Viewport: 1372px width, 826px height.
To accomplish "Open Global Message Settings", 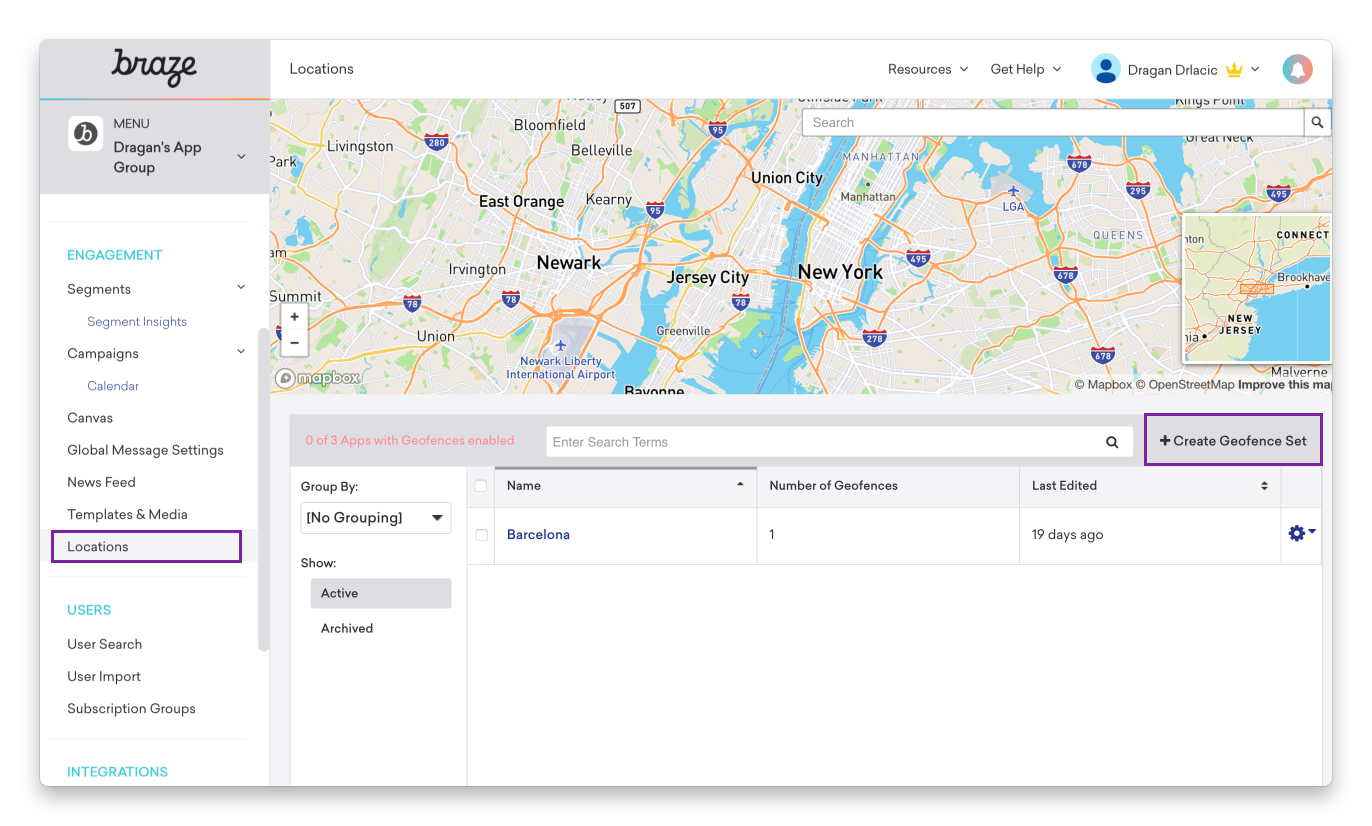I will pos(145,450).
